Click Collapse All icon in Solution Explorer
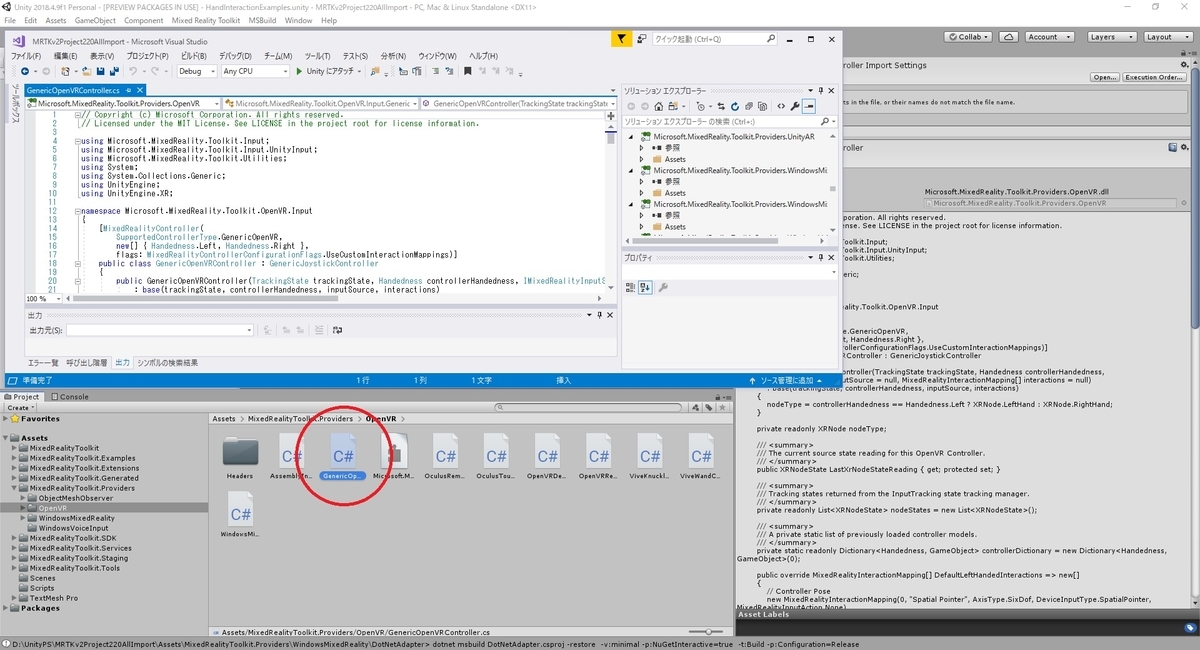1200x650 pixels. pos(749,106)
